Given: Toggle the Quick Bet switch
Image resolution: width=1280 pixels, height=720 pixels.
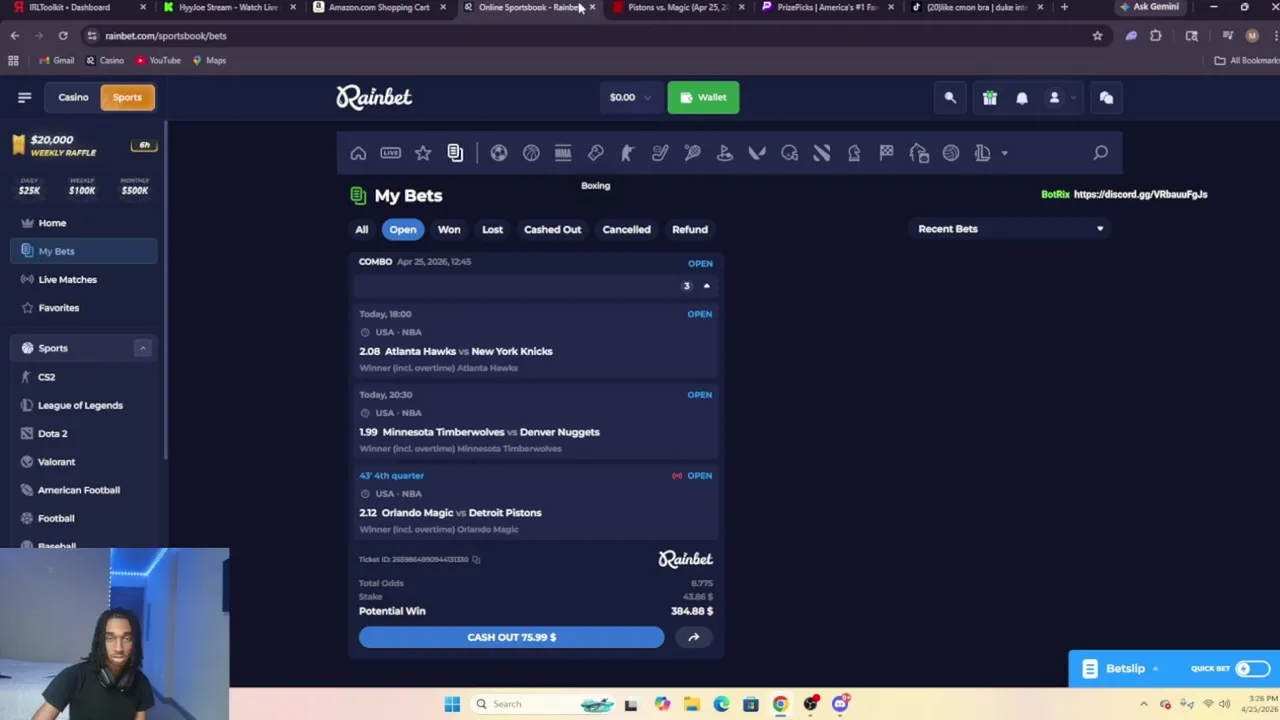Looking at the screenshot, I should [1252, 669].
